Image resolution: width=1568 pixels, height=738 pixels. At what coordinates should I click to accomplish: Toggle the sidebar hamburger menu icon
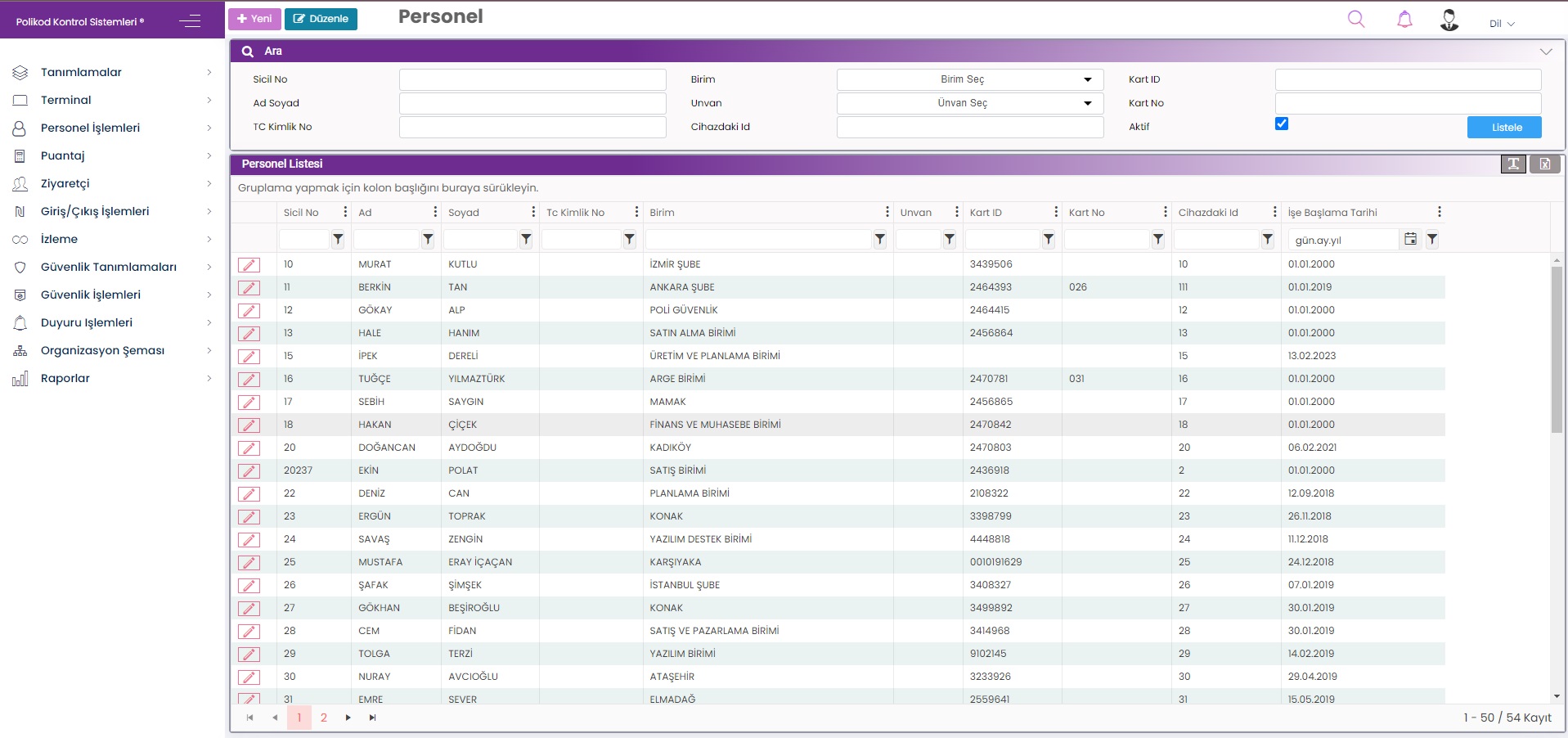tap(190, 21)
